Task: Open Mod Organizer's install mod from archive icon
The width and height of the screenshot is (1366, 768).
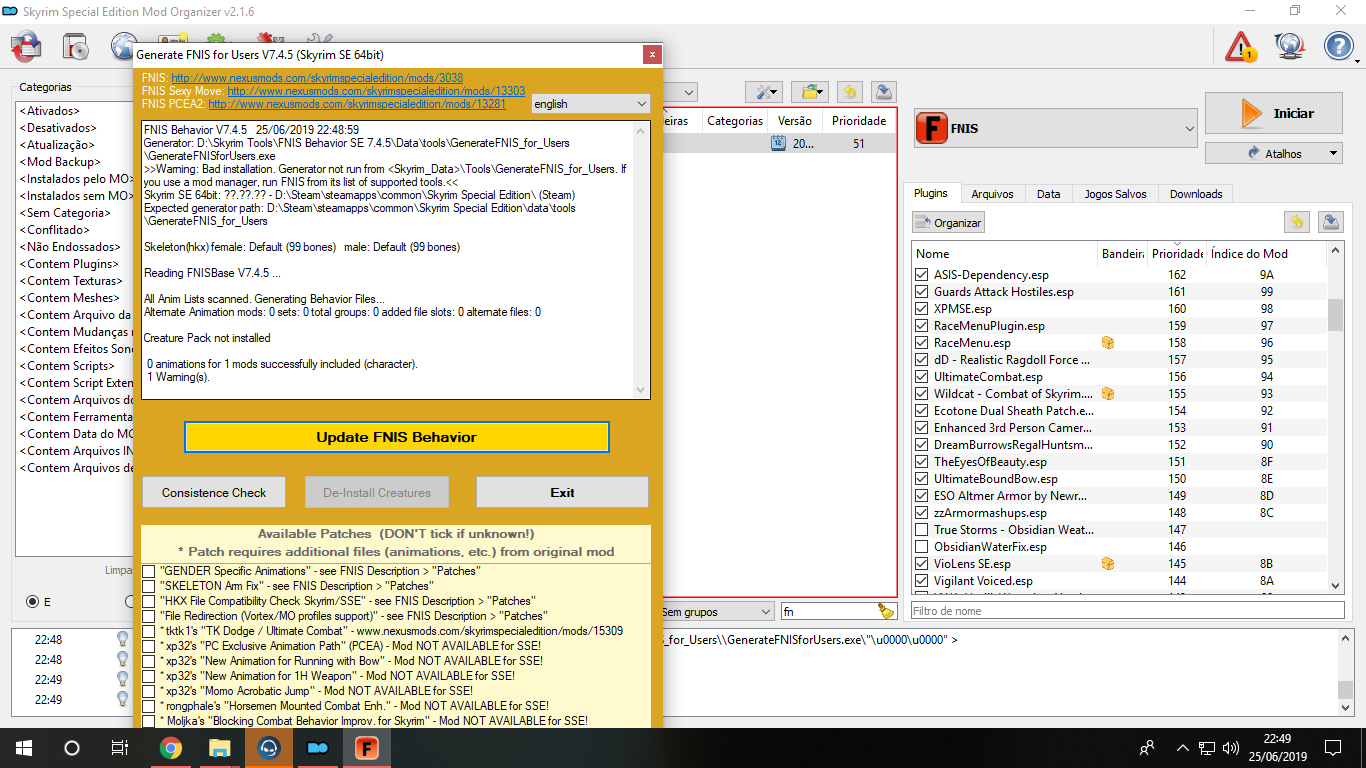Action: click(x=75, y=46)
